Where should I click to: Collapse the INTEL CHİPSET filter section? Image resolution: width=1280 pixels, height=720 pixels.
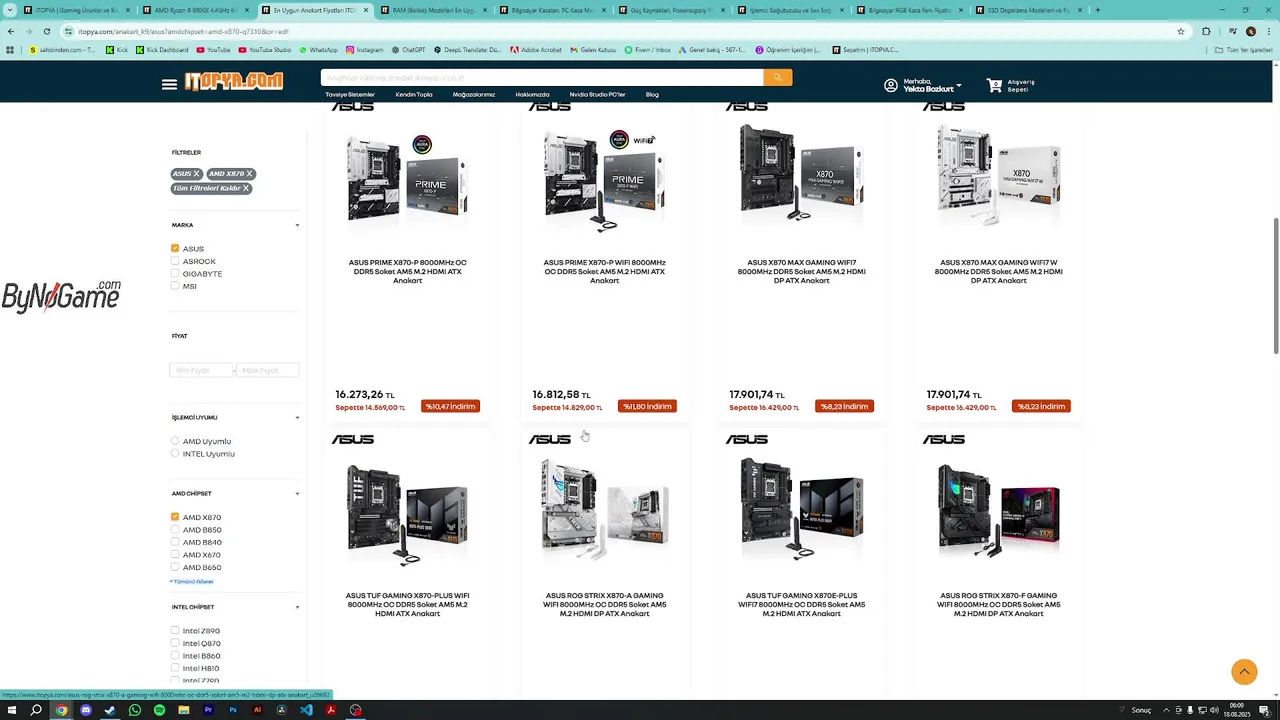pos(297,607)
